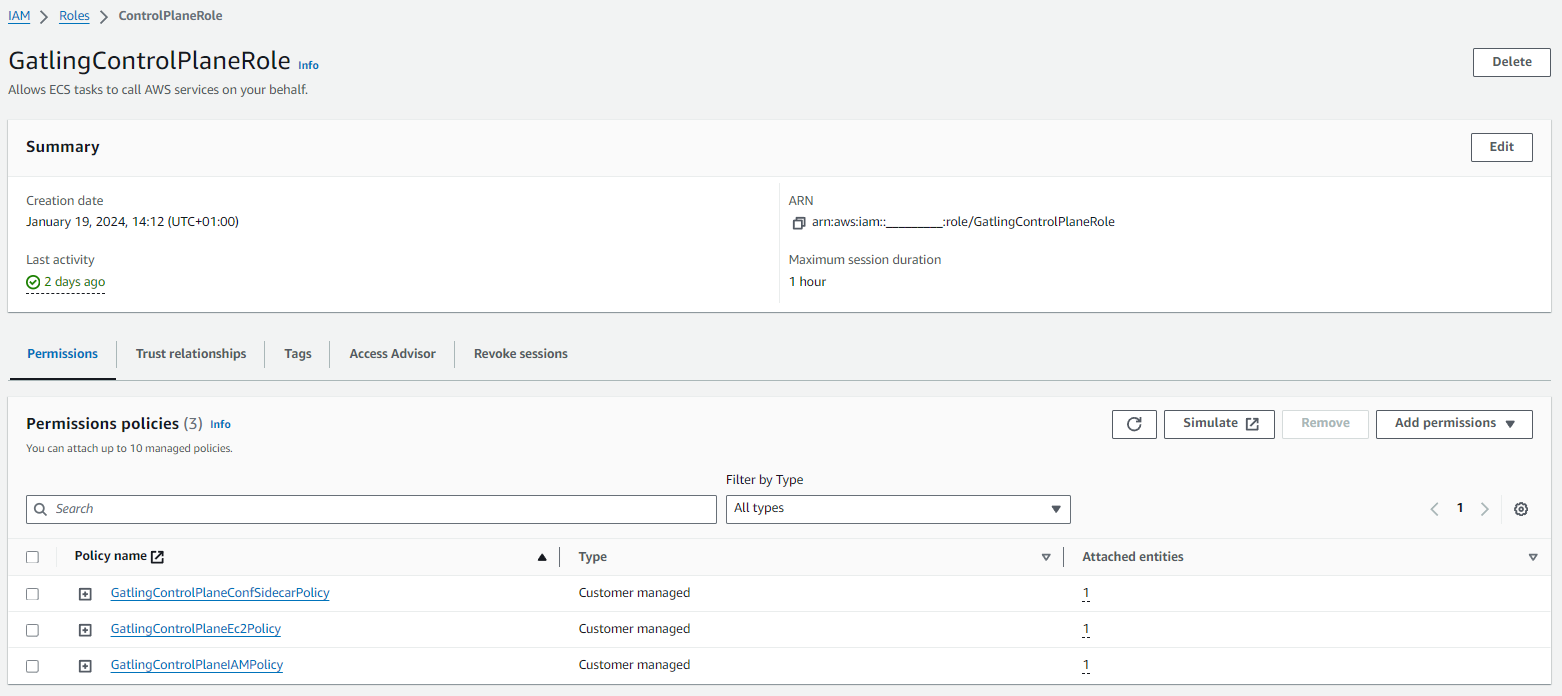Image resolution: width=1562 pixels, height=696 pixels.
Task: Click page number 1 in the pagination
Action: pyautogui.click(x=1460, y=508)
